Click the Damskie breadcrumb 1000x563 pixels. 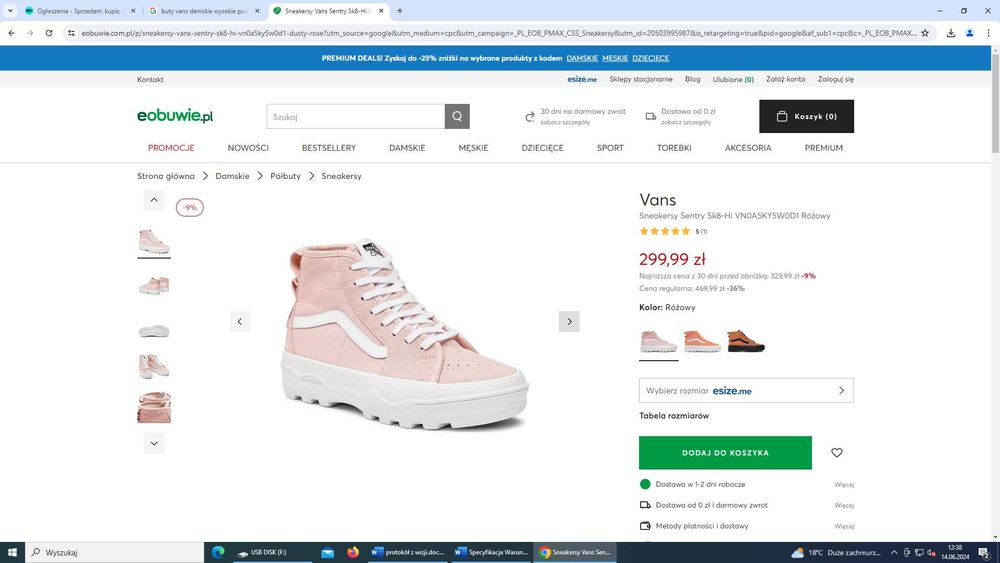[232, 176]
